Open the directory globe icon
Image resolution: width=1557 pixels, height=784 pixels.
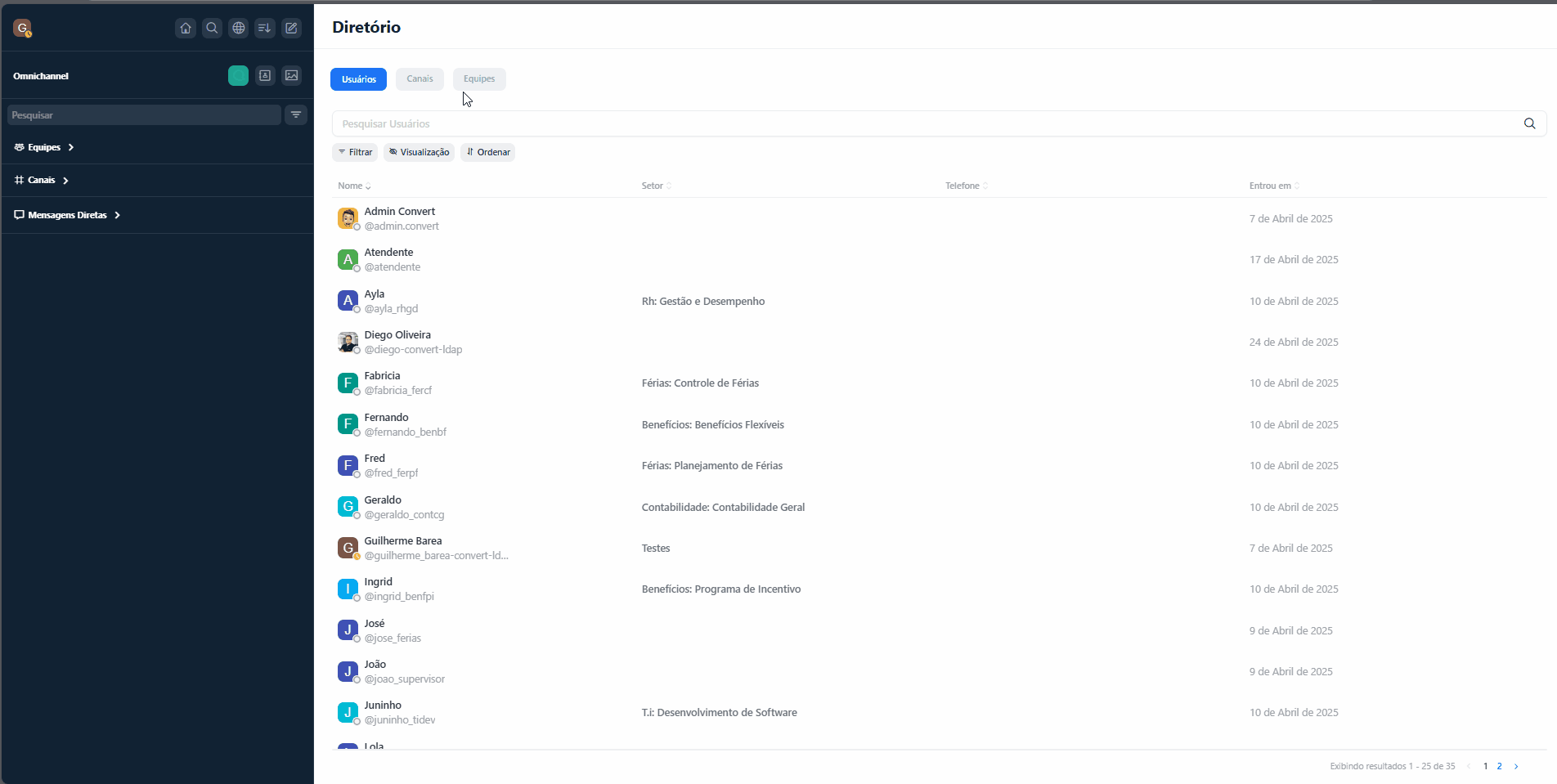(x=239, y=28)
